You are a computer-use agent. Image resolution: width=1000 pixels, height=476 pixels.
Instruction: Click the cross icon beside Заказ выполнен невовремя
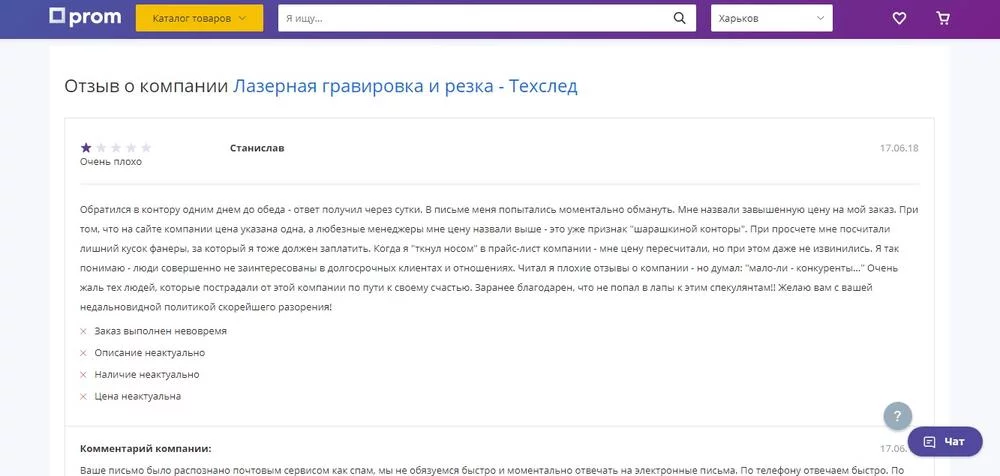(83, 332)
